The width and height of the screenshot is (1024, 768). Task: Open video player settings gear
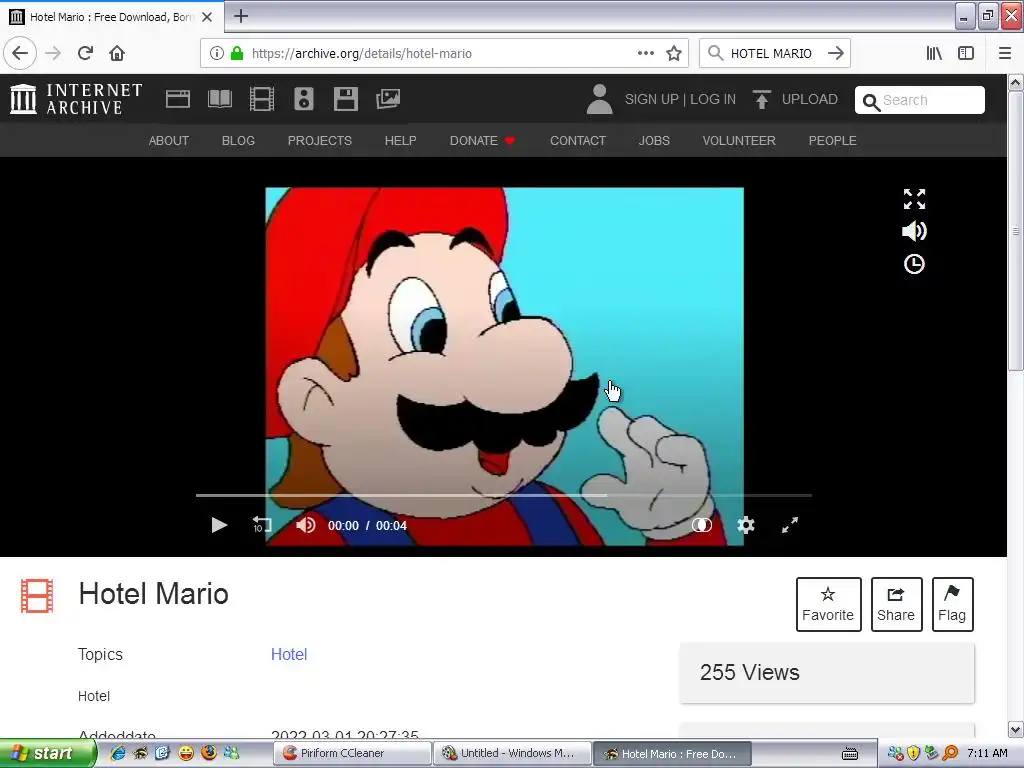pos(746,525)
